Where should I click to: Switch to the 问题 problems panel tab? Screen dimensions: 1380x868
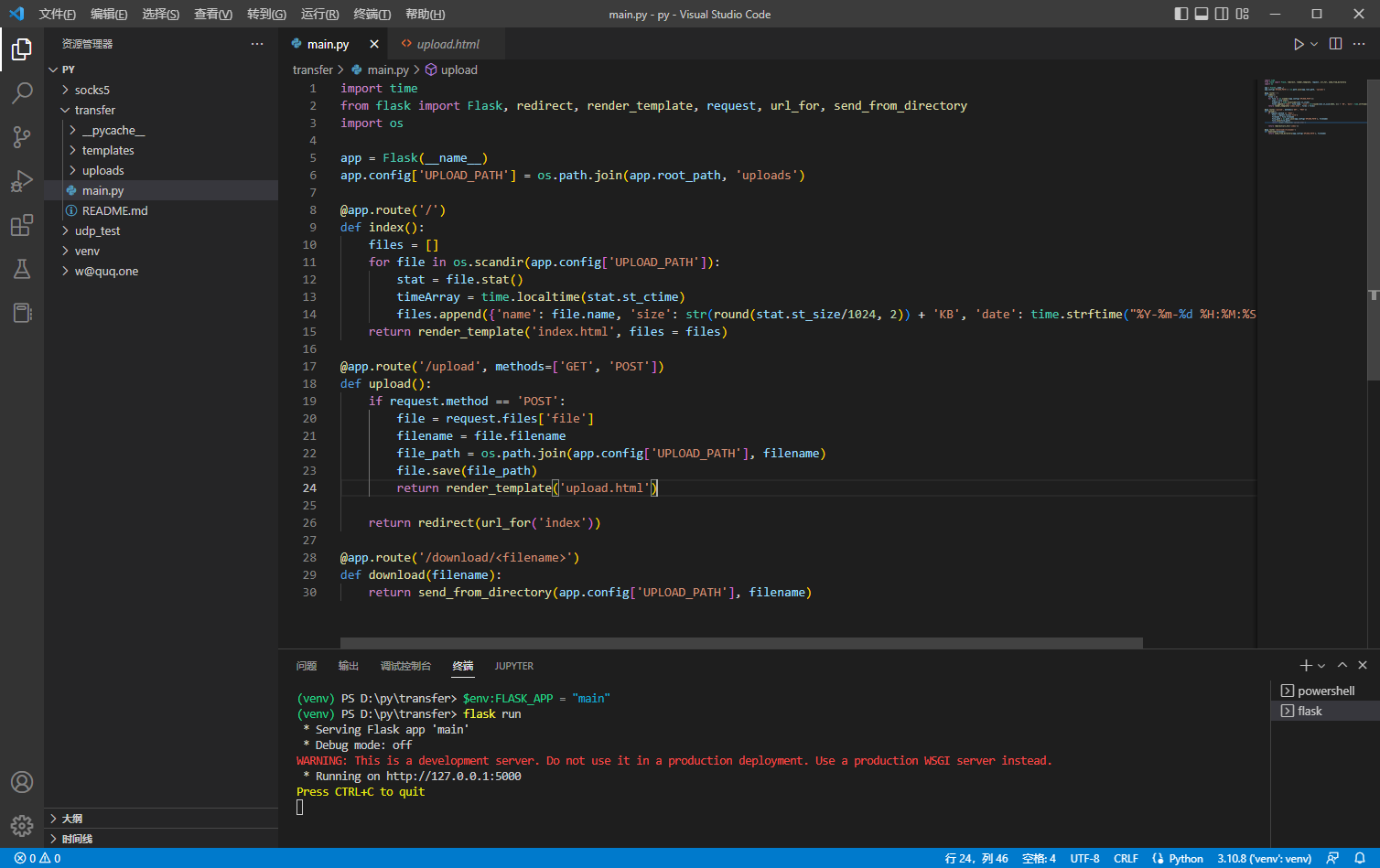(307, 666)
